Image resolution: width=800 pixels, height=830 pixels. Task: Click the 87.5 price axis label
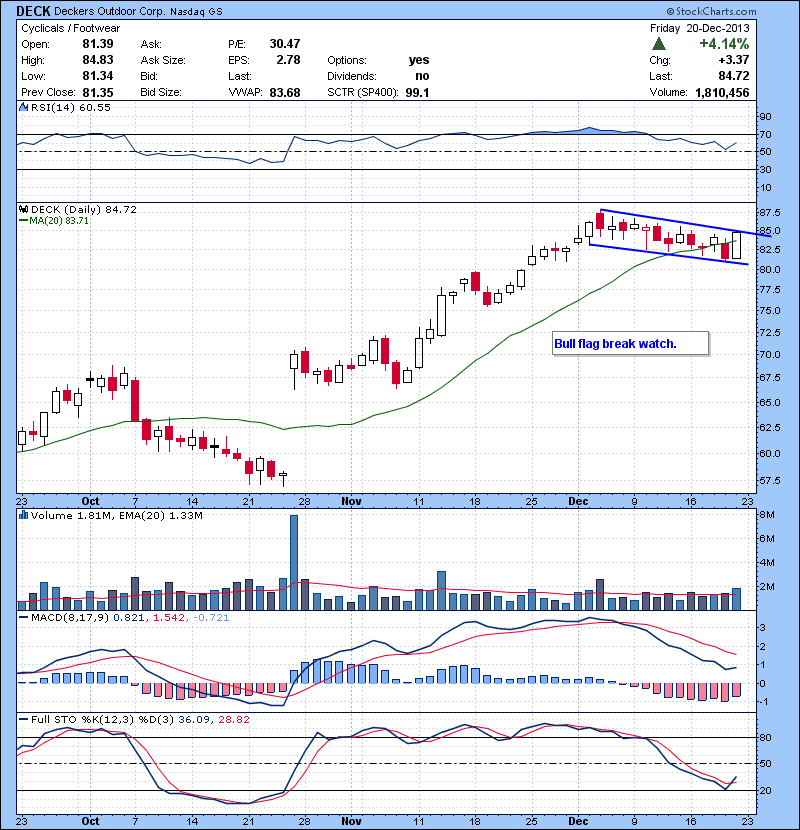[769, 212]
